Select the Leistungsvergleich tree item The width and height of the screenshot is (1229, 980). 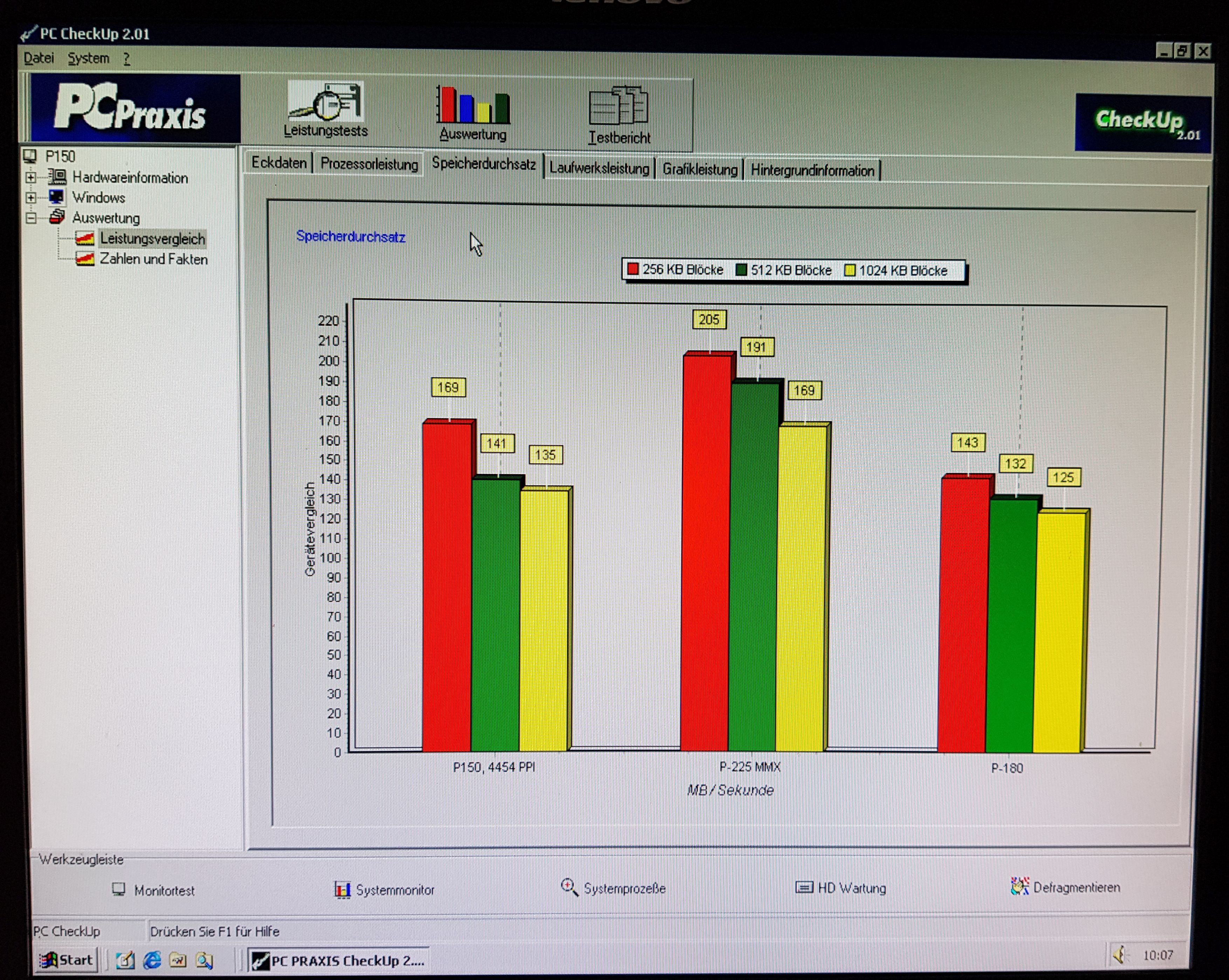(x=152, y=238)
